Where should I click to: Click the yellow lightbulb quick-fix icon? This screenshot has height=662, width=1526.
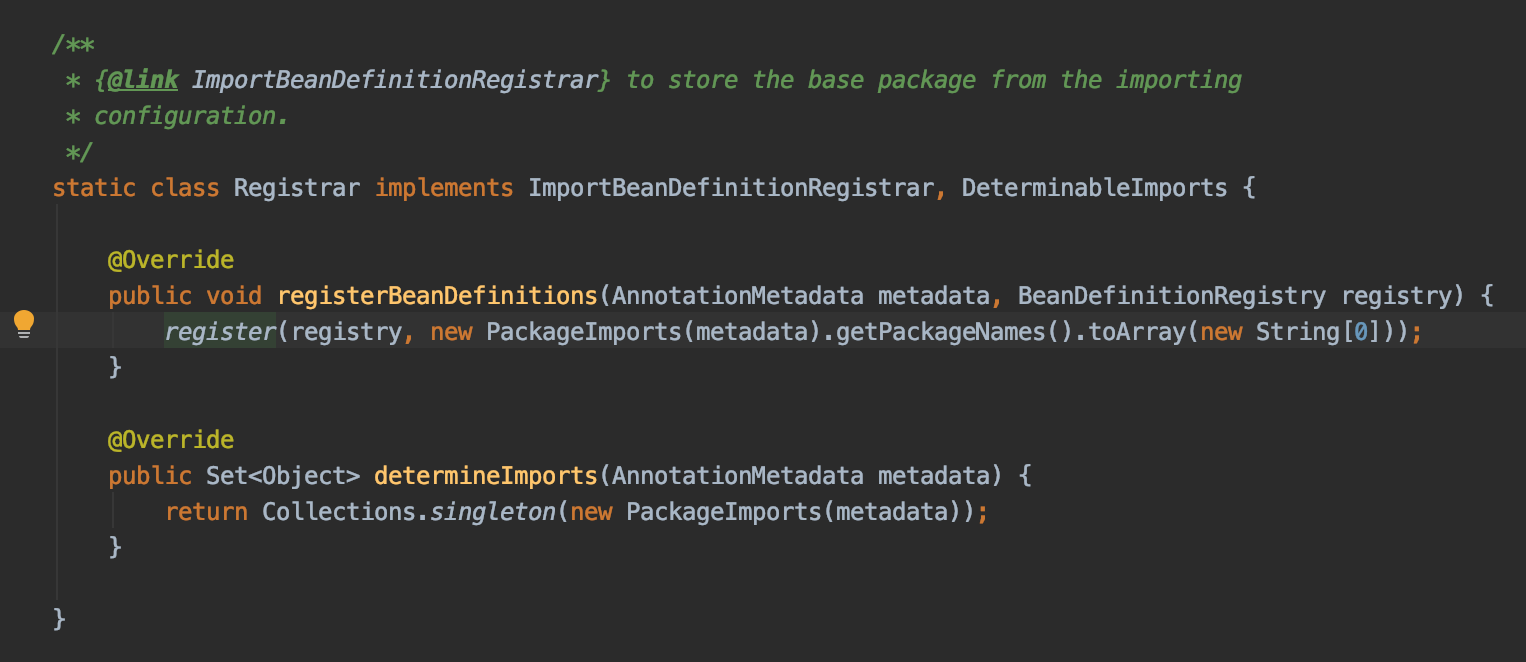point(23,324)
